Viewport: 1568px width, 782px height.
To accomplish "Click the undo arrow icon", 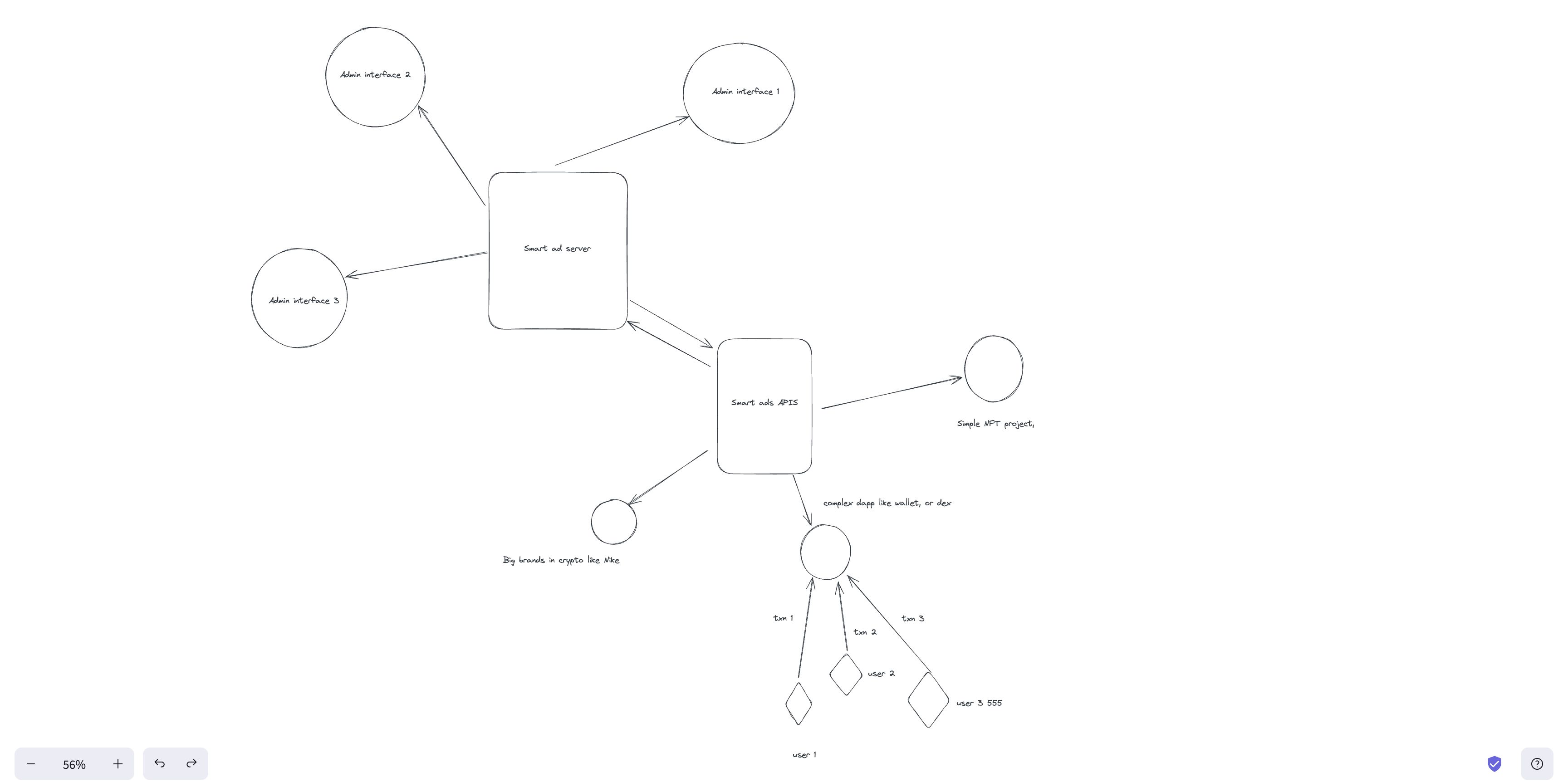I will tap(160, 763).
